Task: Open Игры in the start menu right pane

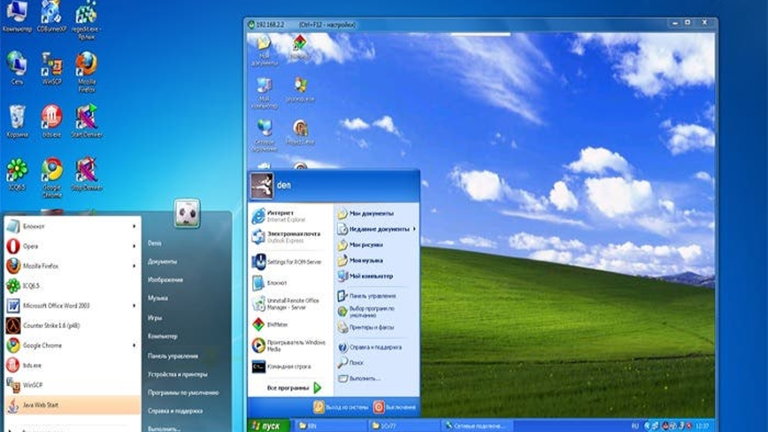Action: point(155,317)
